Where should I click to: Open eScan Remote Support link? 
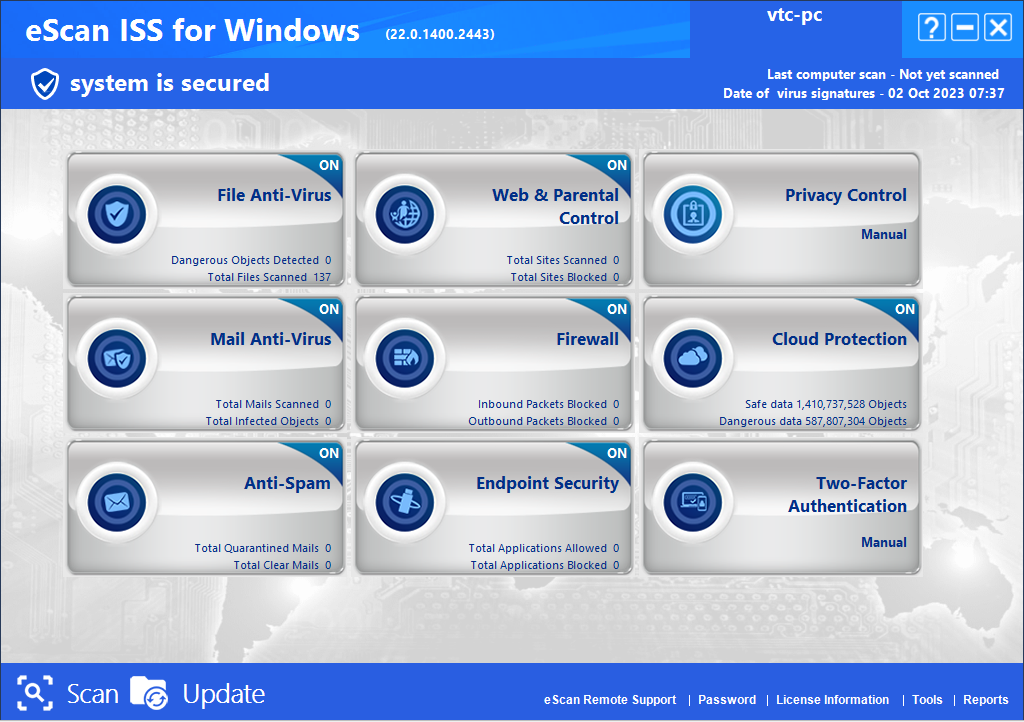pyautogui.click(x=610, y=700)
